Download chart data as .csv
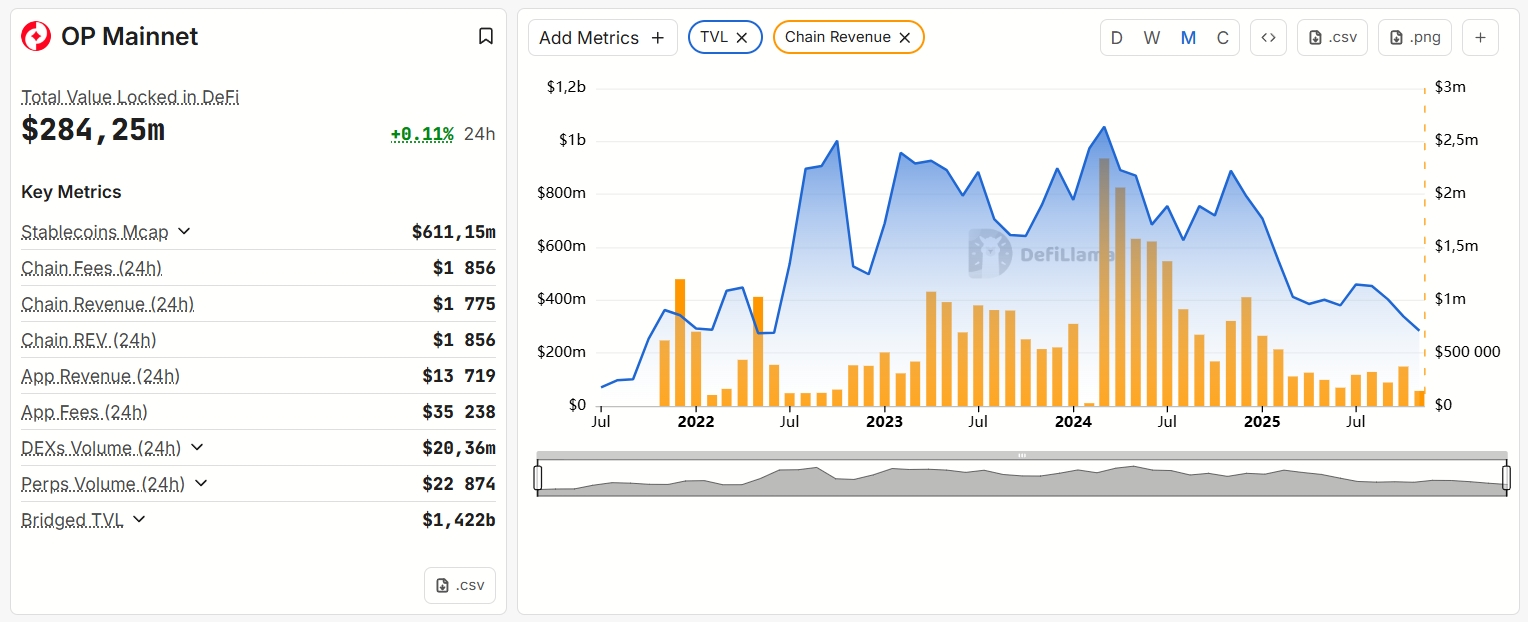The width and height of the screenshot is (1528, 622). [1332, 37]
